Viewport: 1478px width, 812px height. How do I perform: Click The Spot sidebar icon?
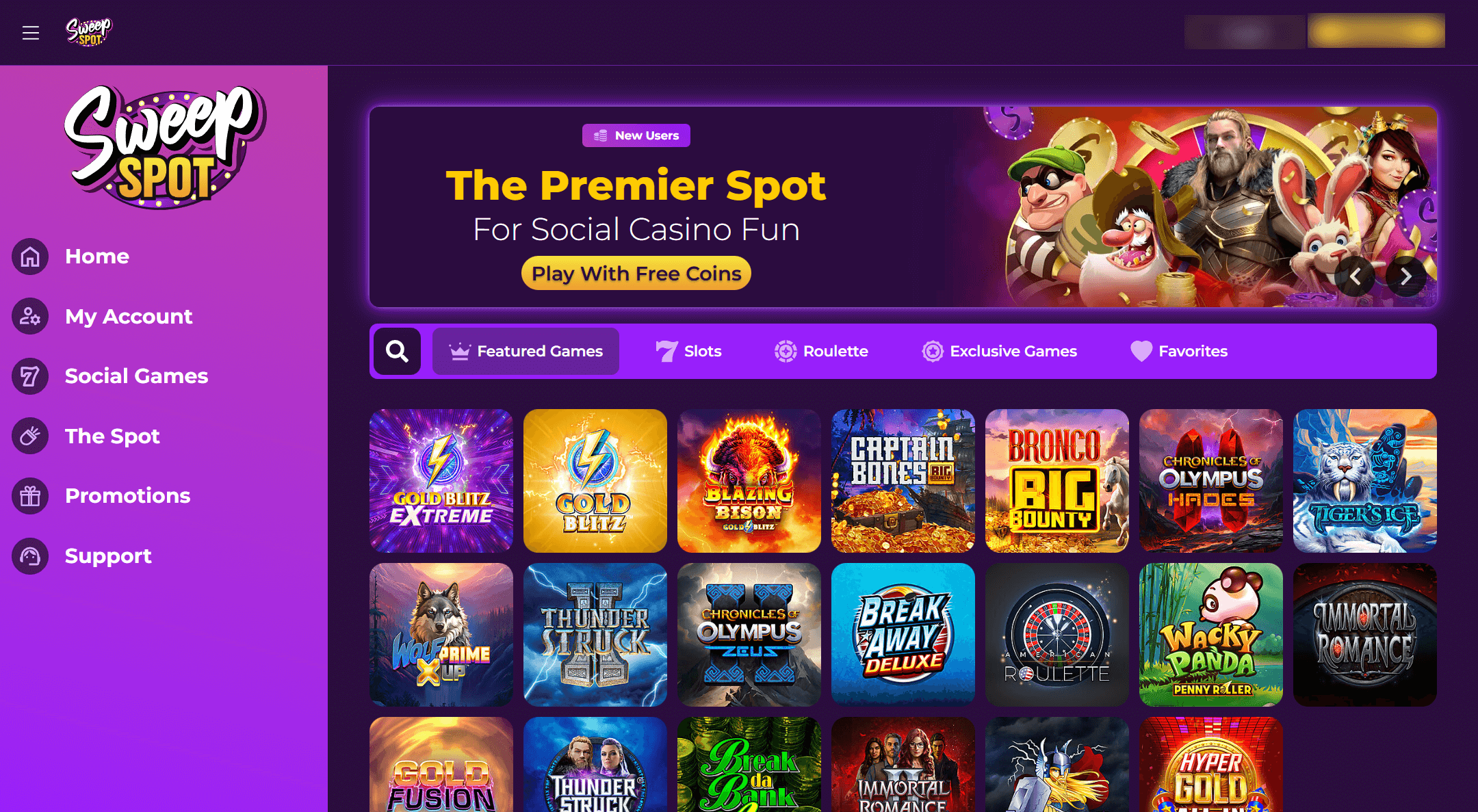[30, 436]
